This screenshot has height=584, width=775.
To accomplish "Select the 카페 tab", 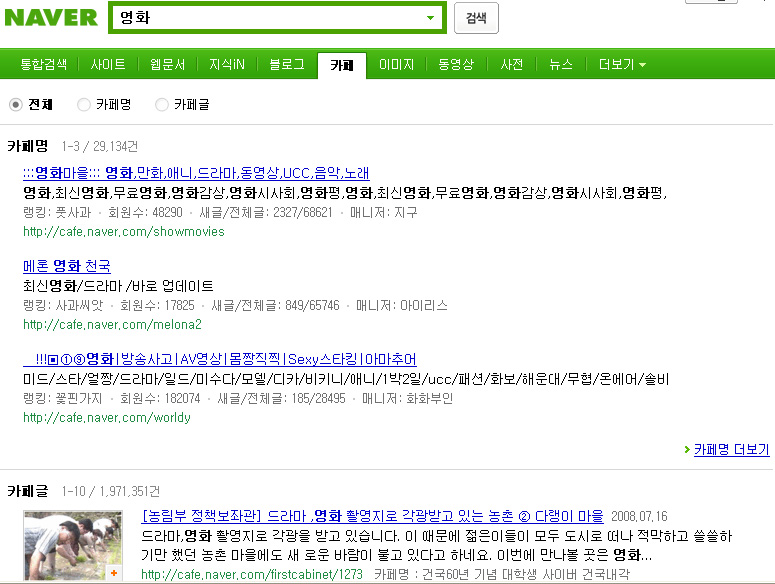I will tap(342, 65).
